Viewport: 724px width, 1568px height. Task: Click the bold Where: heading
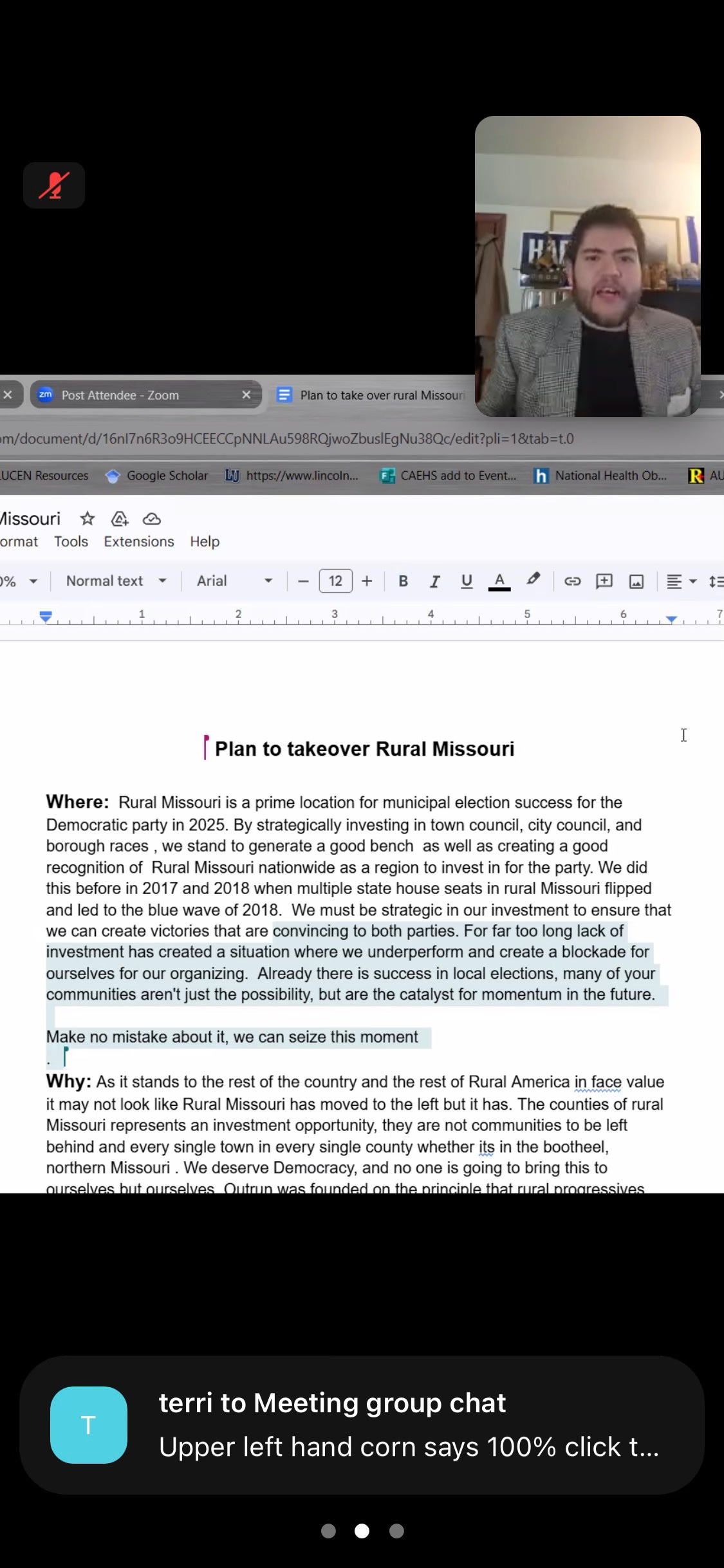78,802
